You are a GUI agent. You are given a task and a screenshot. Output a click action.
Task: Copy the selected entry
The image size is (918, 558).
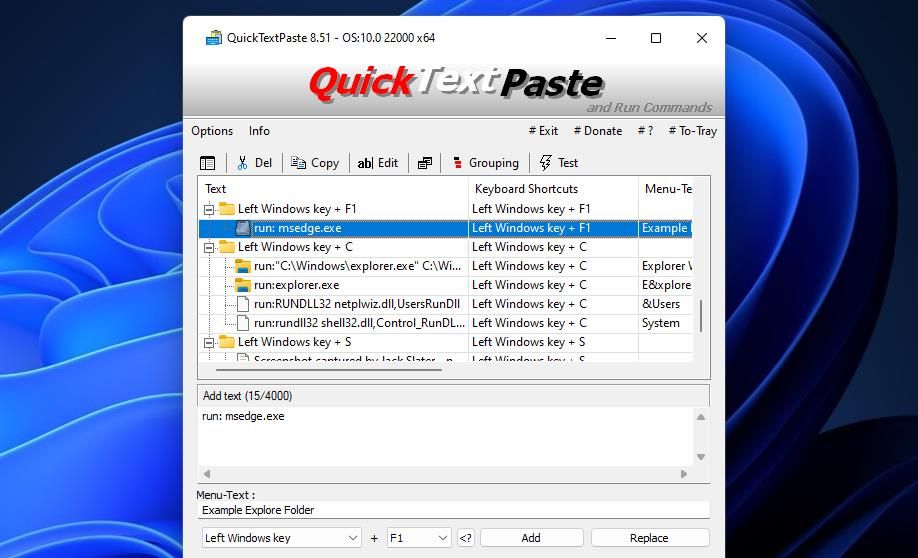(x=315, y=163)
